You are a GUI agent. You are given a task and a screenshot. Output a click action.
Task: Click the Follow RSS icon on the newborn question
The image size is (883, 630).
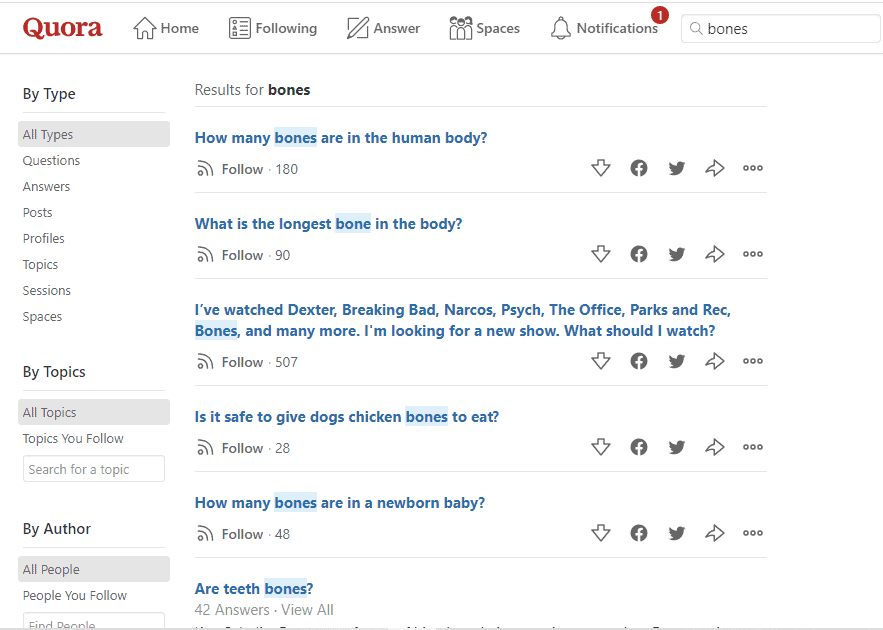click(x=205, y=533)
